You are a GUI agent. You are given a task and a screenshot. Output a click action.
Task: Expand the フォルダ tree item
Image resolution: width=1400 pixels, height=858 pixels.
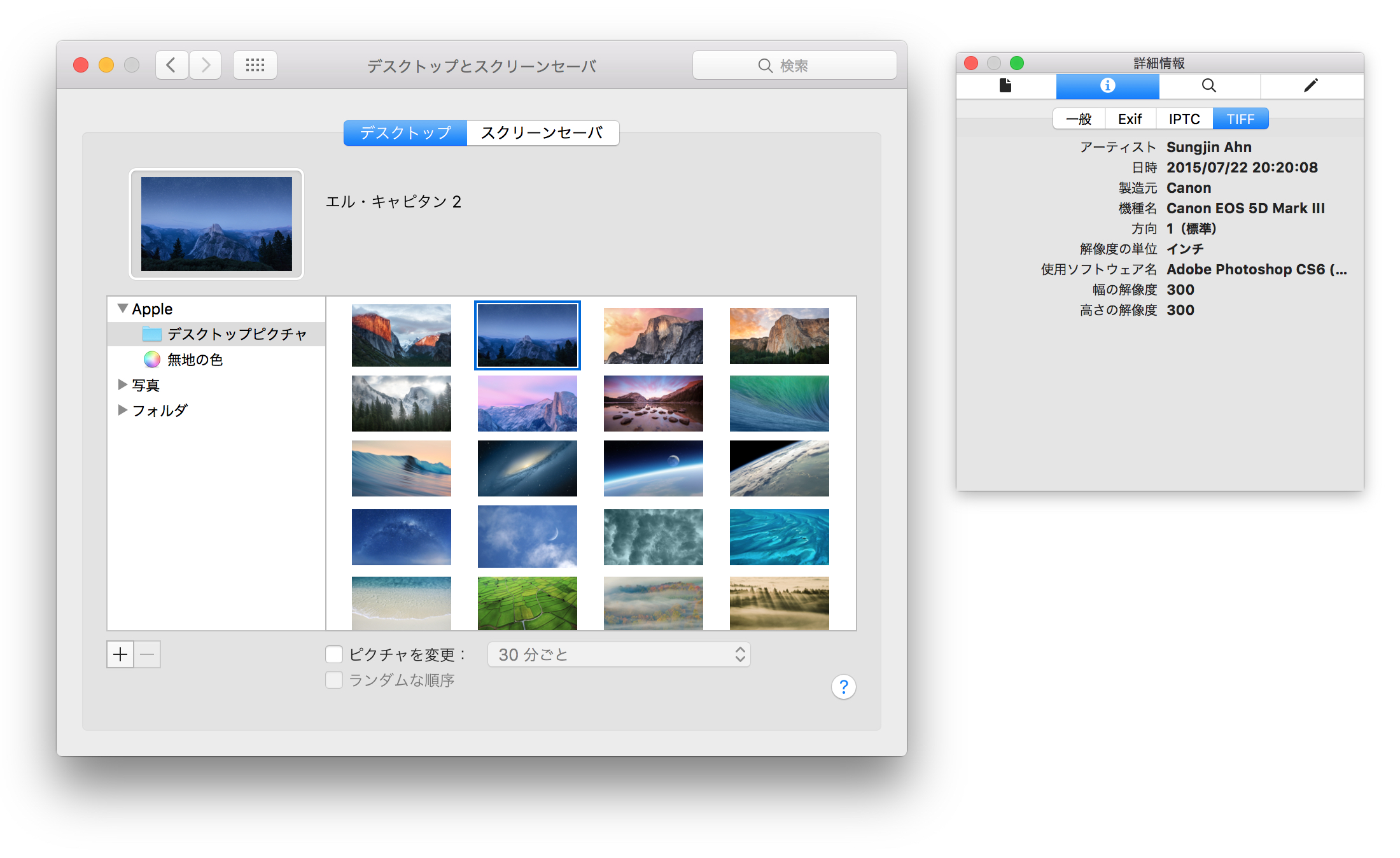(122, 410)
